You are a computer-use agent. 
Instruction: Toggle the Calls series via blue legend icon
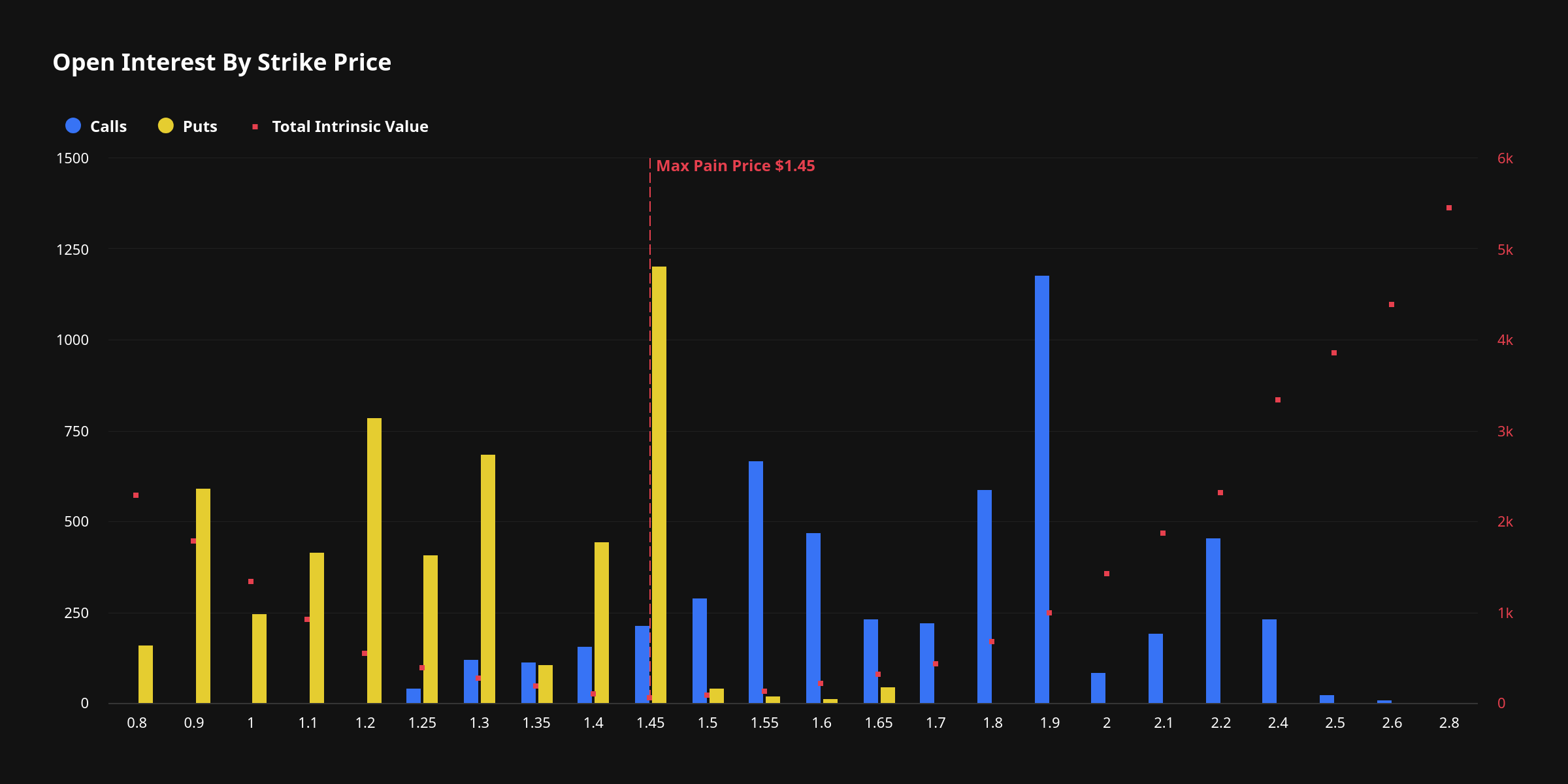(x=73, y=126)
